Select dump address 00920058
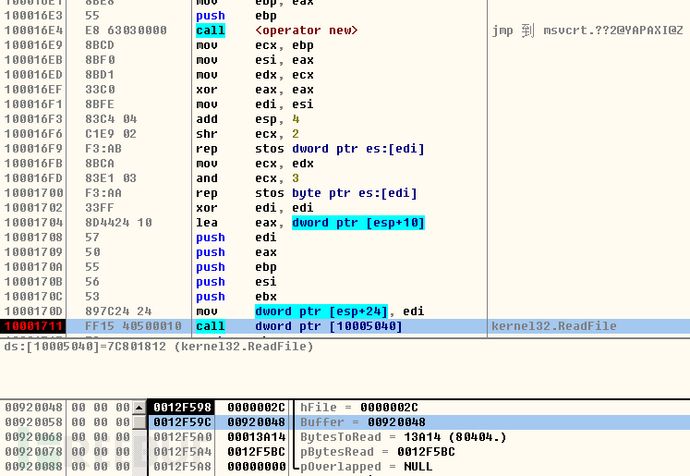690x476 pixels. tap(33, 422)
